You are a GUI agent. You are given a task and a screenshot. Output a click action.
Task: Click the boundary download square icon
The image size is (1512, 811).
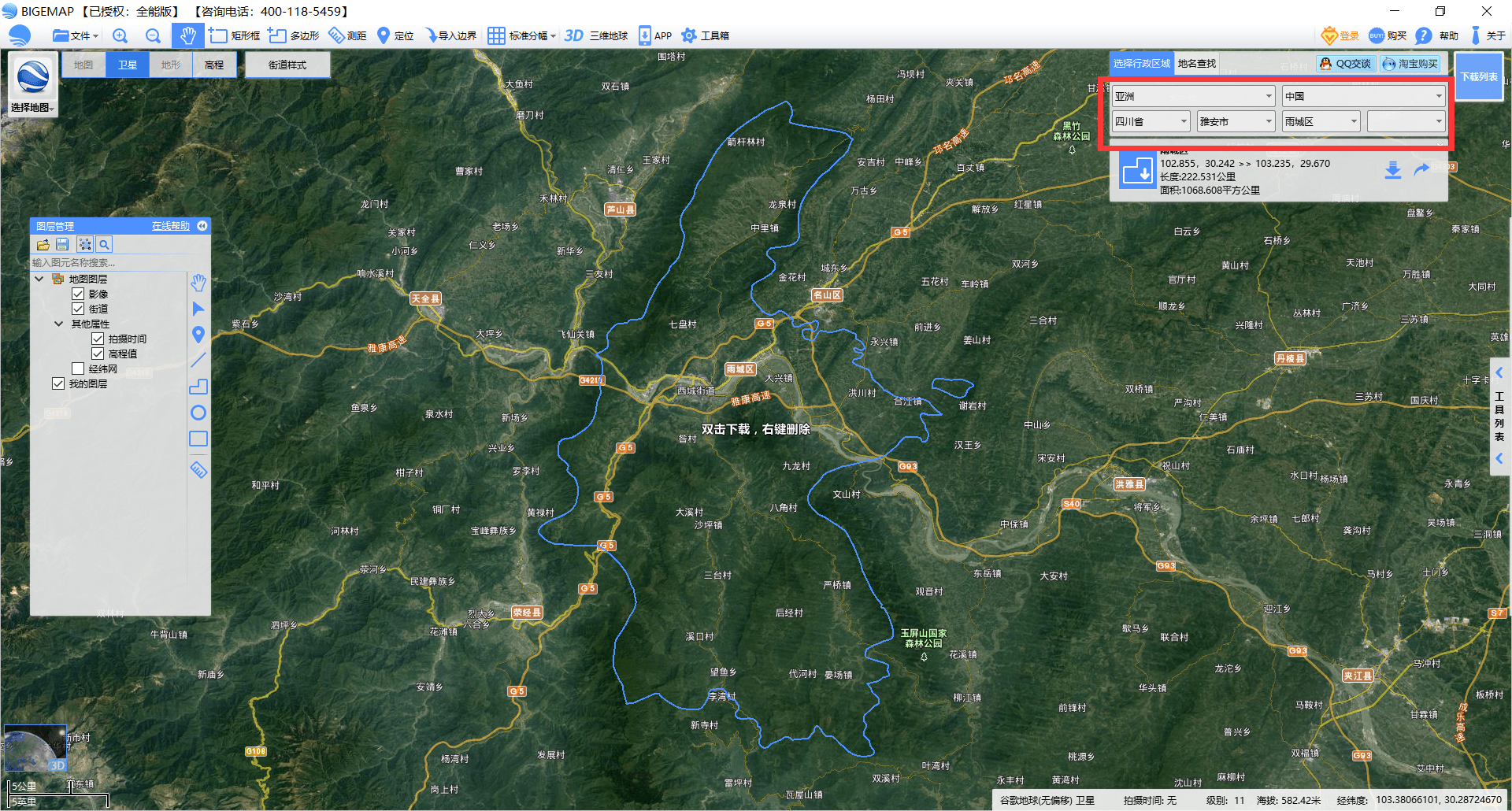pyautogui.click(x=1137, y=171)
